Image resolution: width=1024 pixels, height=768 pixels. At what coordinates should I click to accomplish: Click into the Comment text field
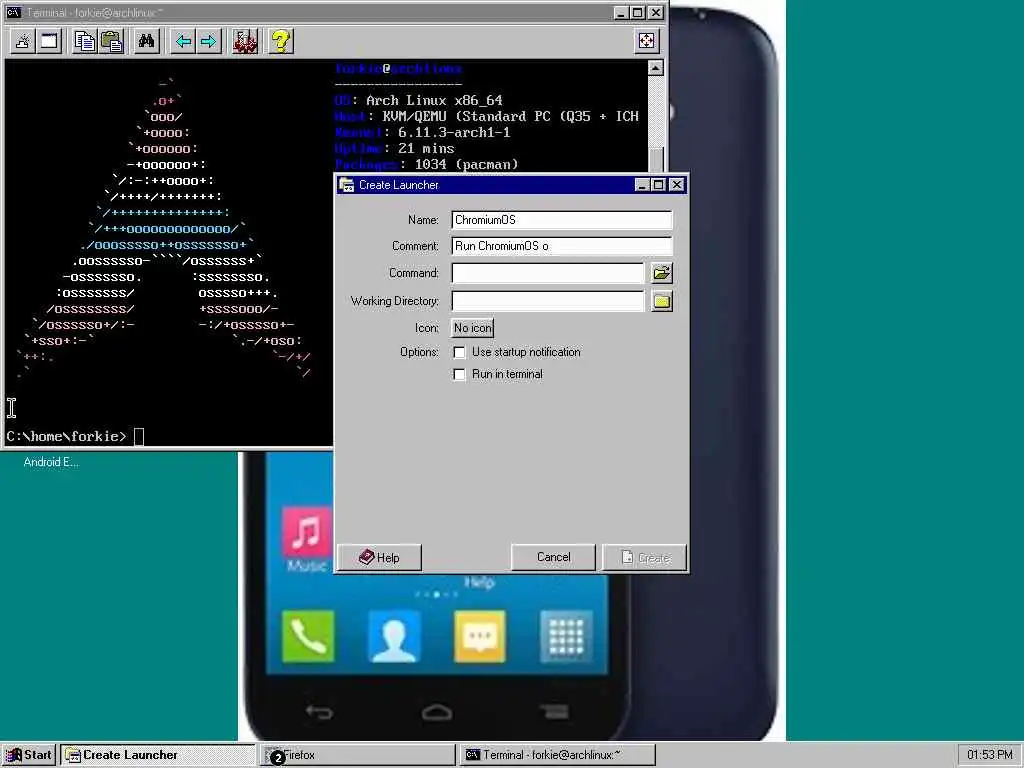[x=562, y=246]
